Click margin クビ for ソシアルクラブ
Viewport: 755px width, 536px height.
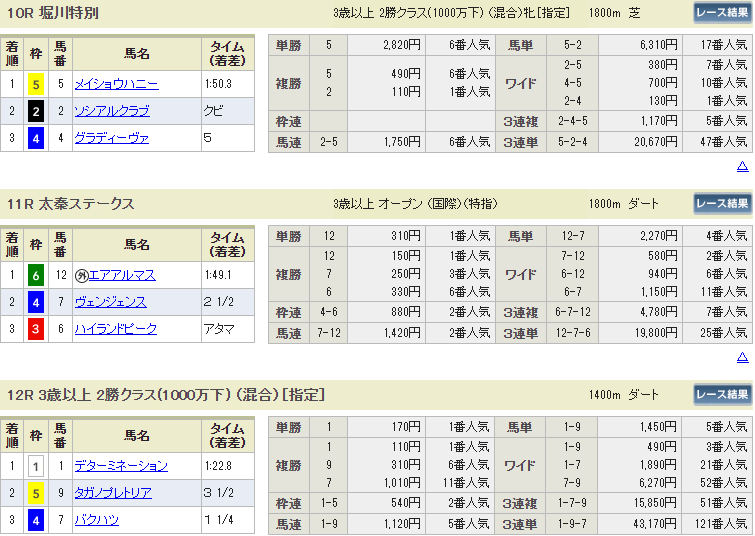(213, 111)
